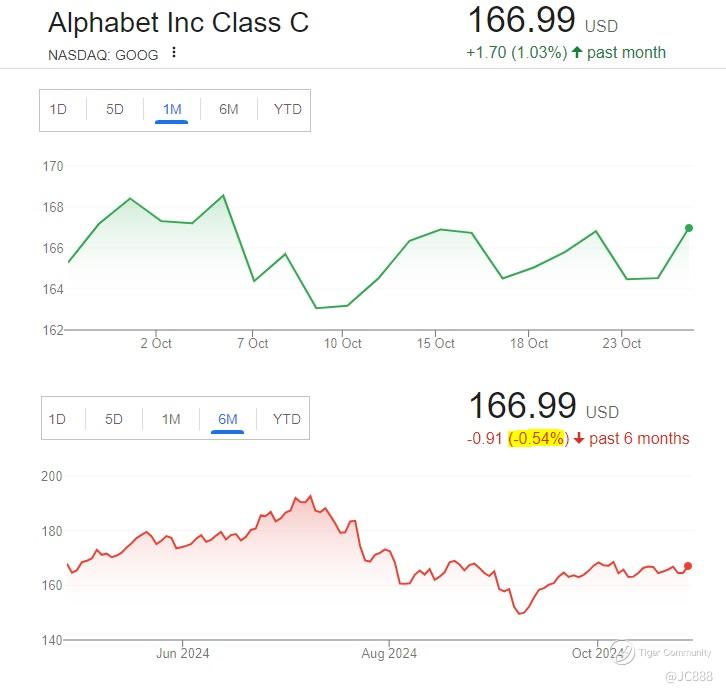Select 1D tab above the green chart
Viewport: 726px width, 693px height.
pos(58,109)
